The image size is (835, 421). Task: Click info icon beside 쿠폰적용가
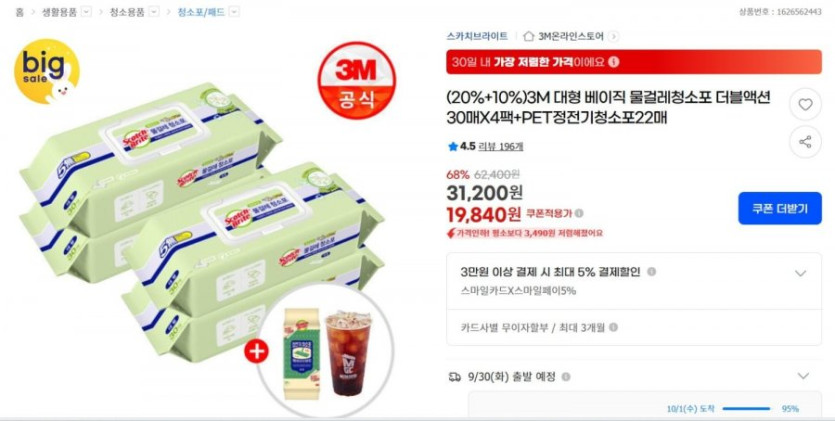[579, 213]
